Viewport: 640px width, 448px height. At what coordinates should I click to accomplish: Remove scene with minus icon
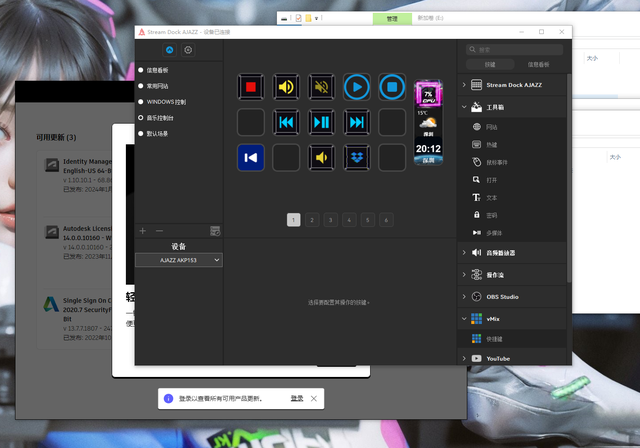click(x=160, y=231)
